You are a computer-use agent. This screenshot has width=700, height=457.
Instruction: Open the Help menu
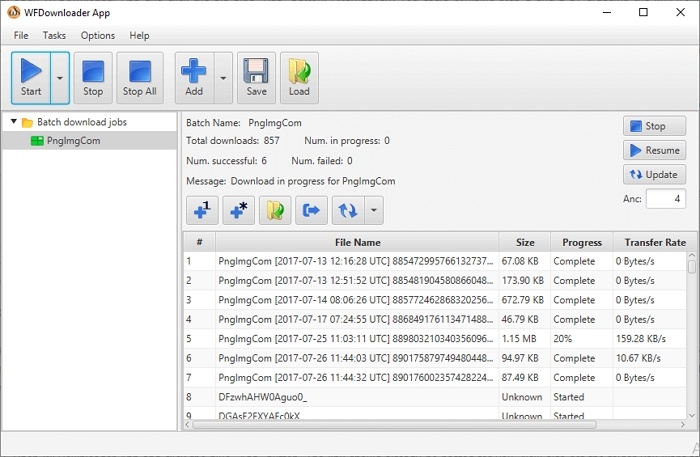click(x=139, y=35)
